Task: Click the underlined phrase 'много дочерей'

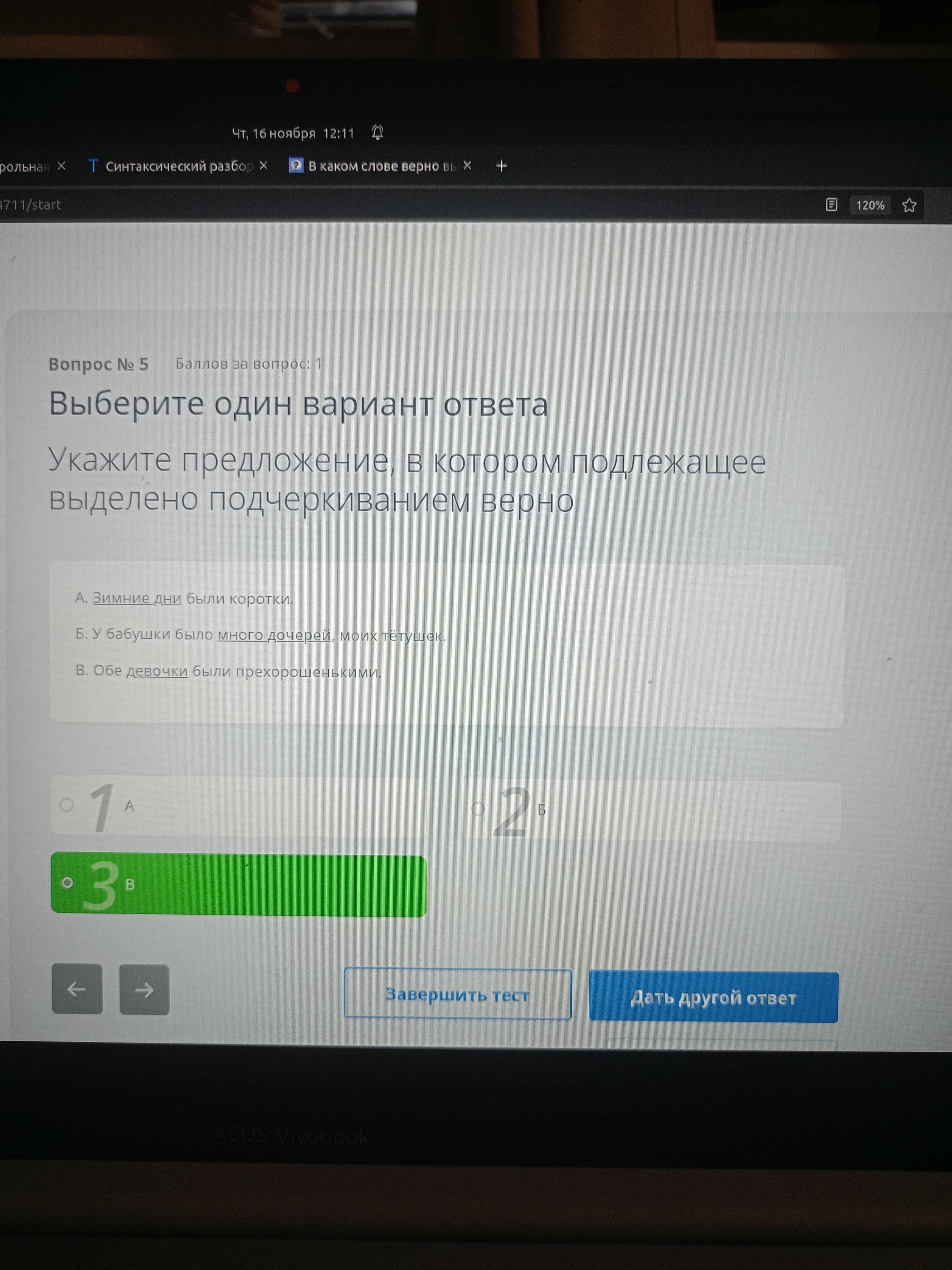Action: [x=274, y=635]
